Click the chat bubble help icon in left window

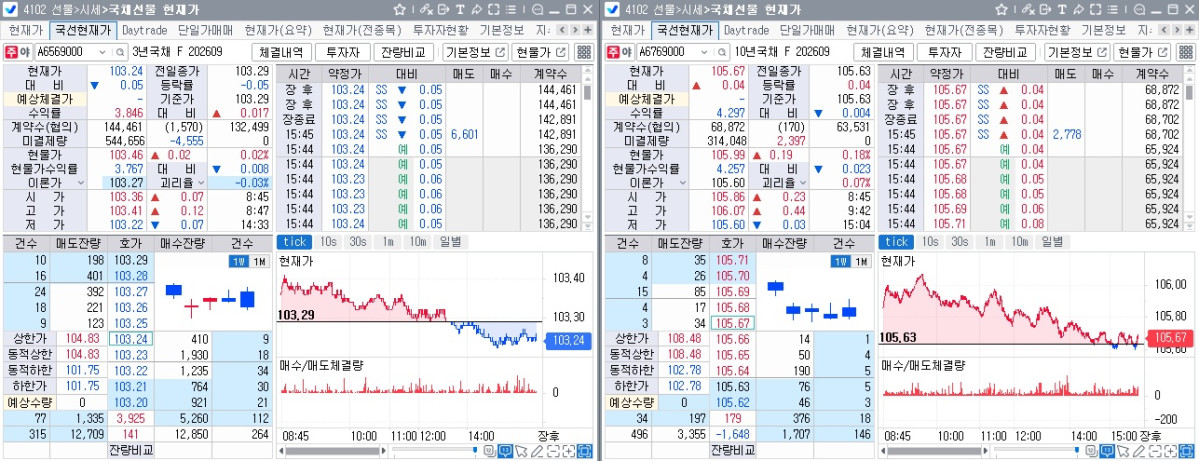[538, 10]
